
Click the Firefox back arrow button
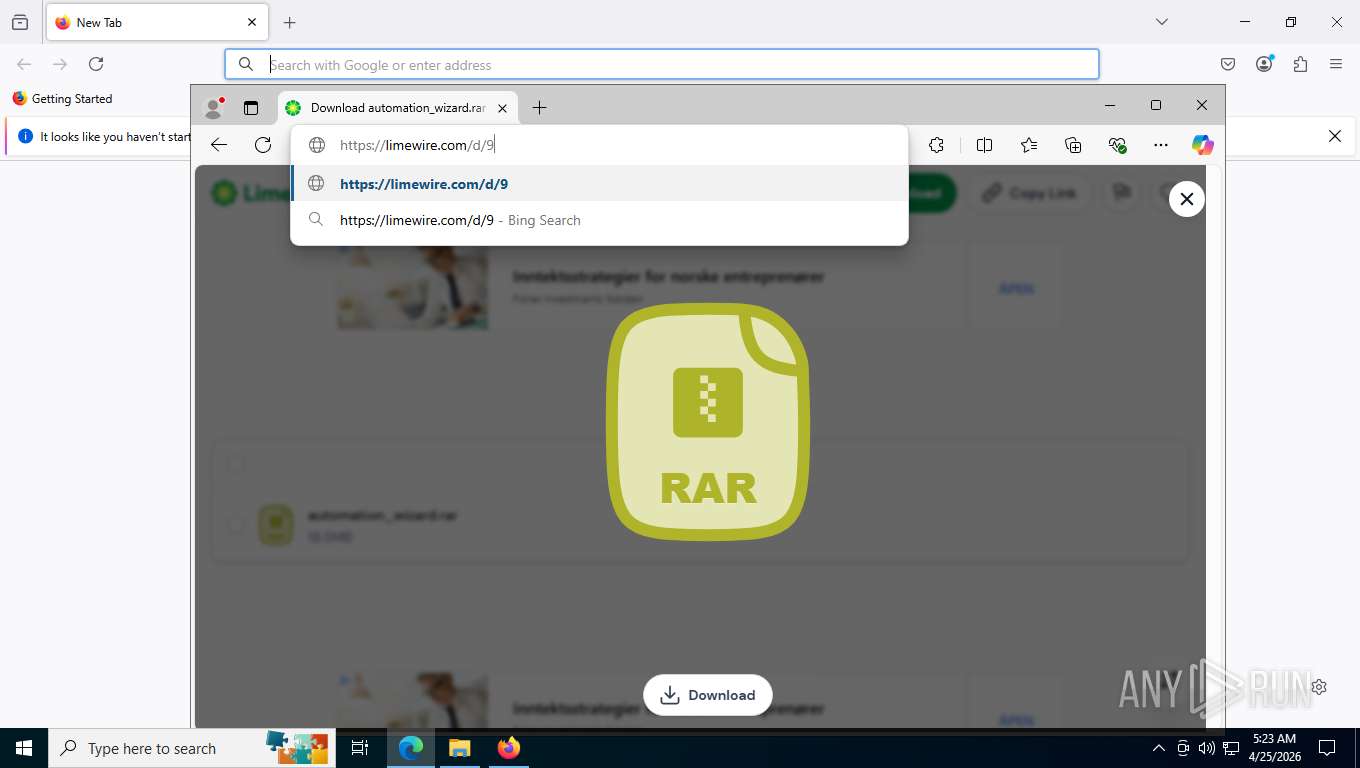coord(24,64)
